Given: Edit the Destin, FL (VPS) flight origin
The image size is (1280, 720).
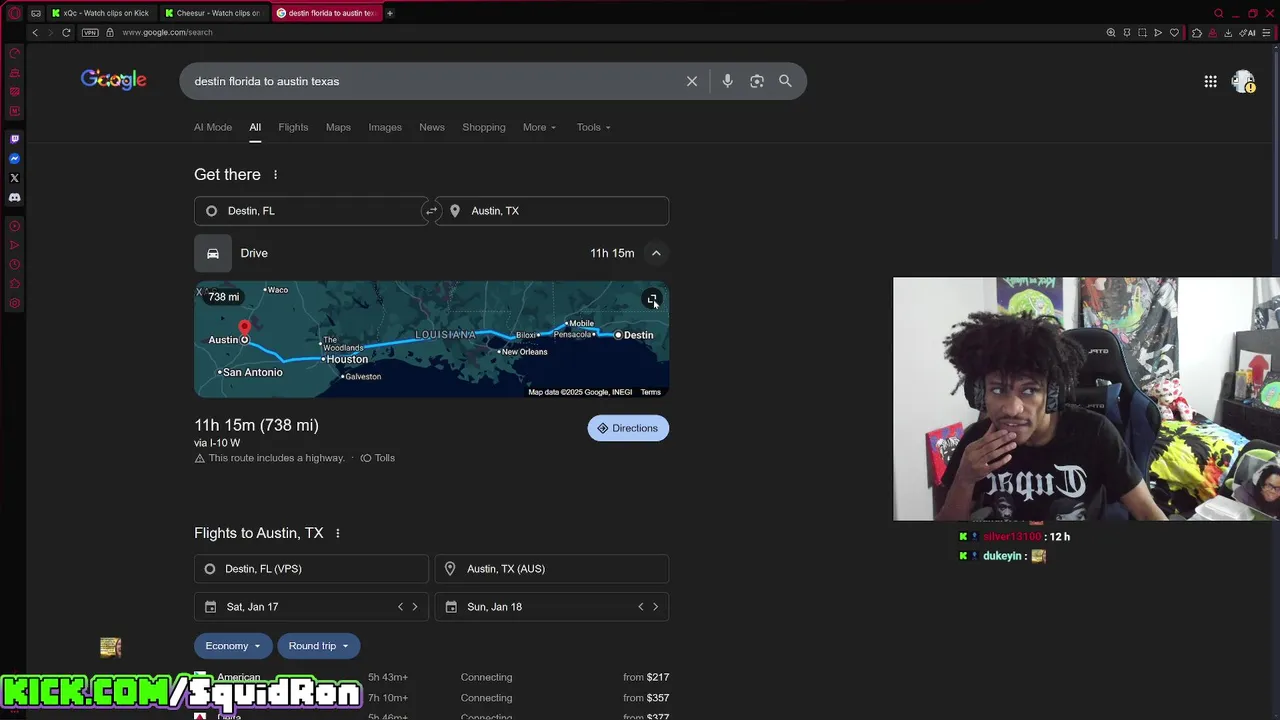Looking at the screenshot, I should click(311, 569).
